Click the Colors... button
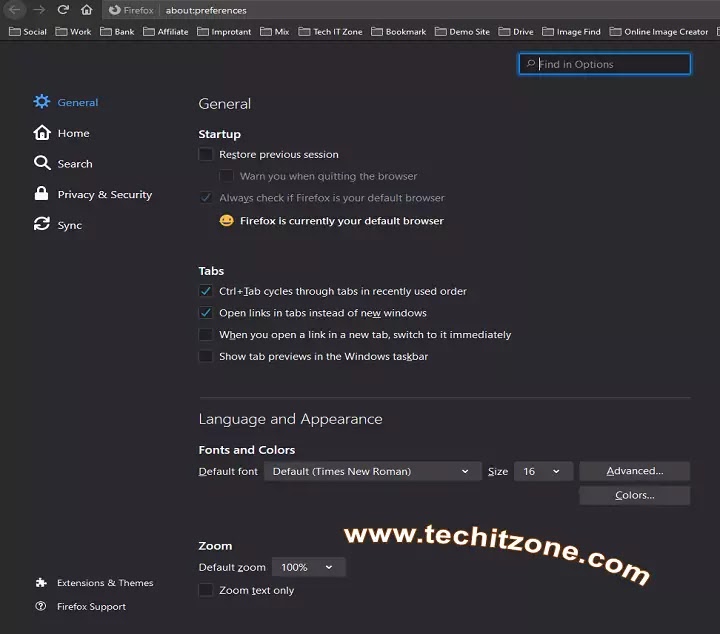The image size is (720, 634). (635, 495)
